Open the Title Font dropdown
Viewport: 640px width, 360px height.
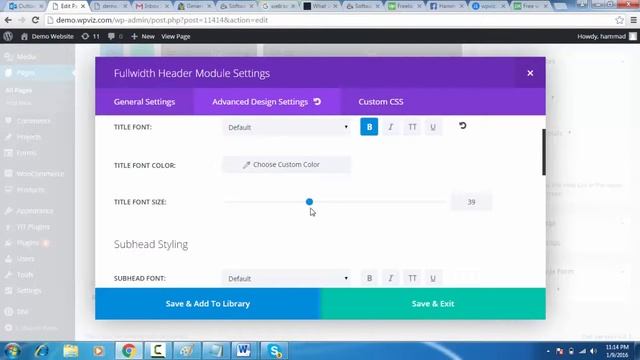pos(287,127)
